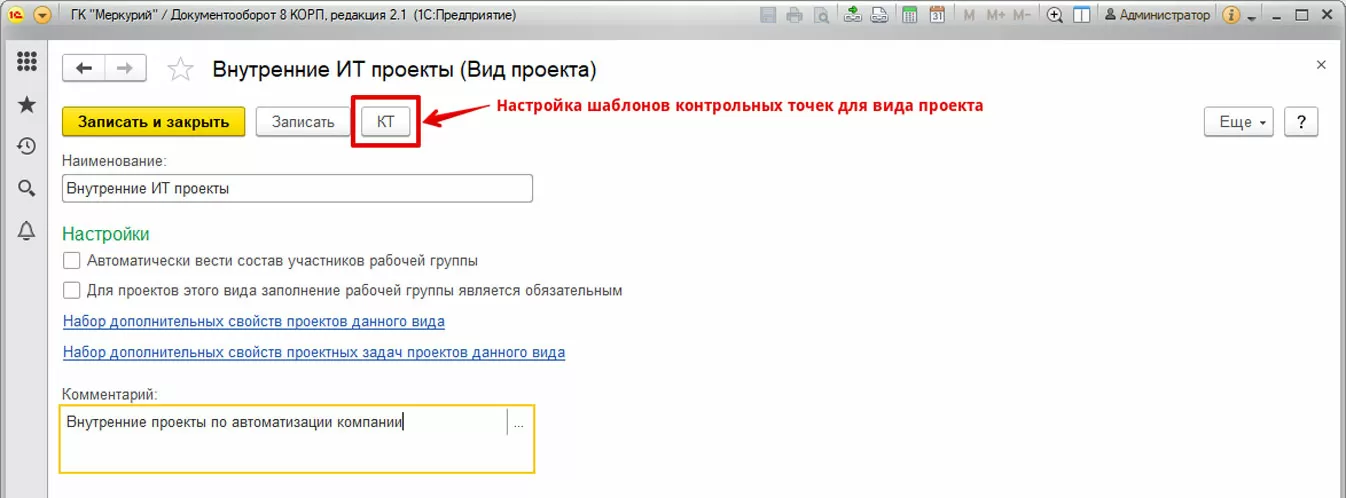Open additional project task properties link
Image resolution: width=1346 pixels, height=498 pixels.
[314, 353]
